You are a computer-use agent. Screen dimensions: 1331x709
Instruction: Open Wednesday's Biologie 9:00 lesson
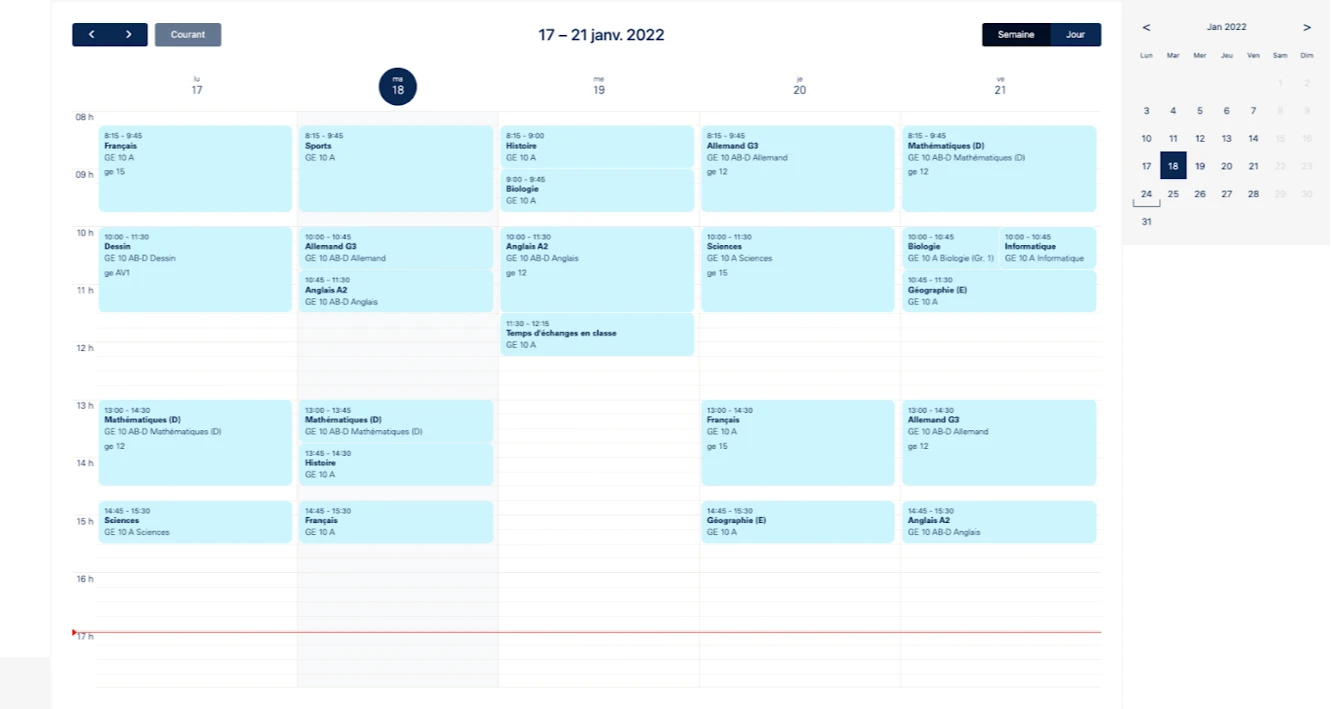(x=597, y=190)
